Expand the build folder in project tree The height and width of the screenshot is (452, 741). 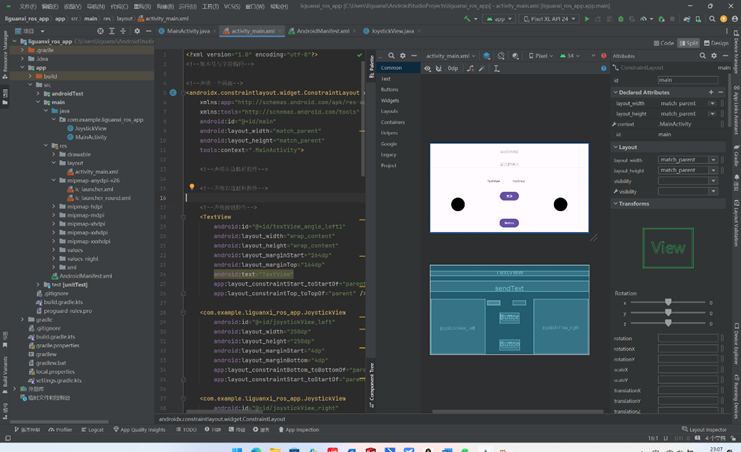pyautogui.click(x=30, y=76)
